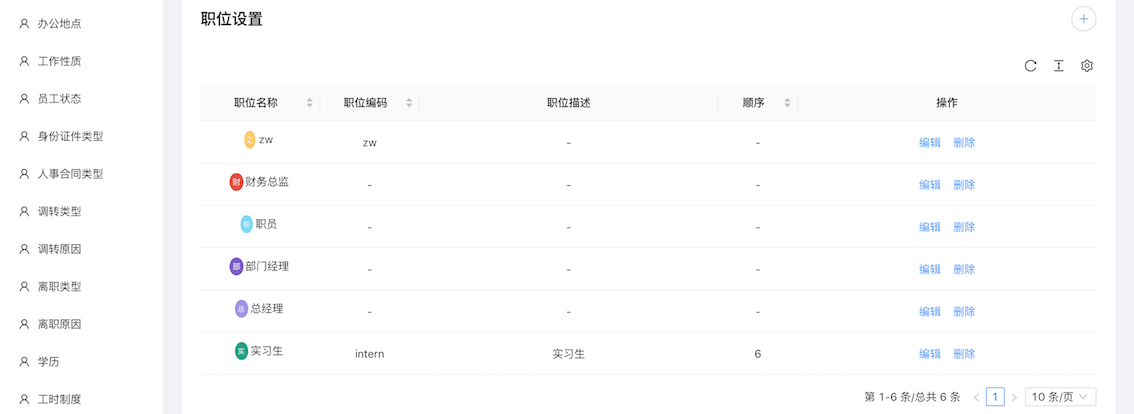
Task: Select 人事合同类型 sidebar item
Action: (x=70, y=174)
